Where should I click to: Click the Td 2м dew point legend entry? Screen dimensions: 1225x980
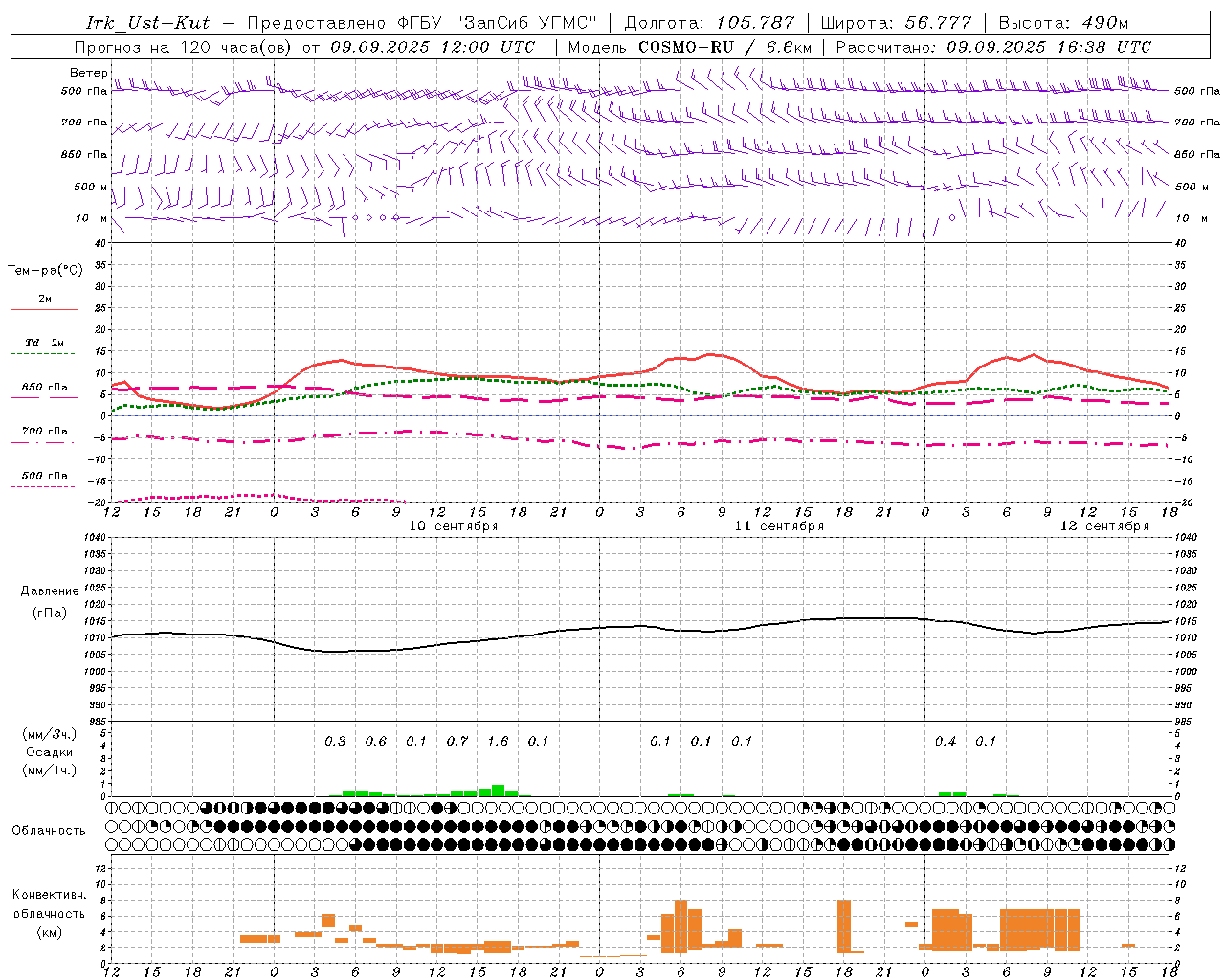tap(44, 343)
